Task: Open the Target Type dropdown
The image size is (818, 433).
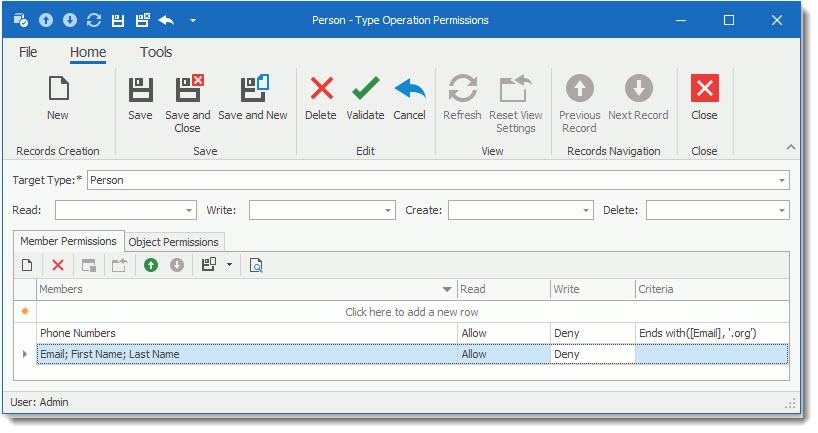Action: (781, 181)
